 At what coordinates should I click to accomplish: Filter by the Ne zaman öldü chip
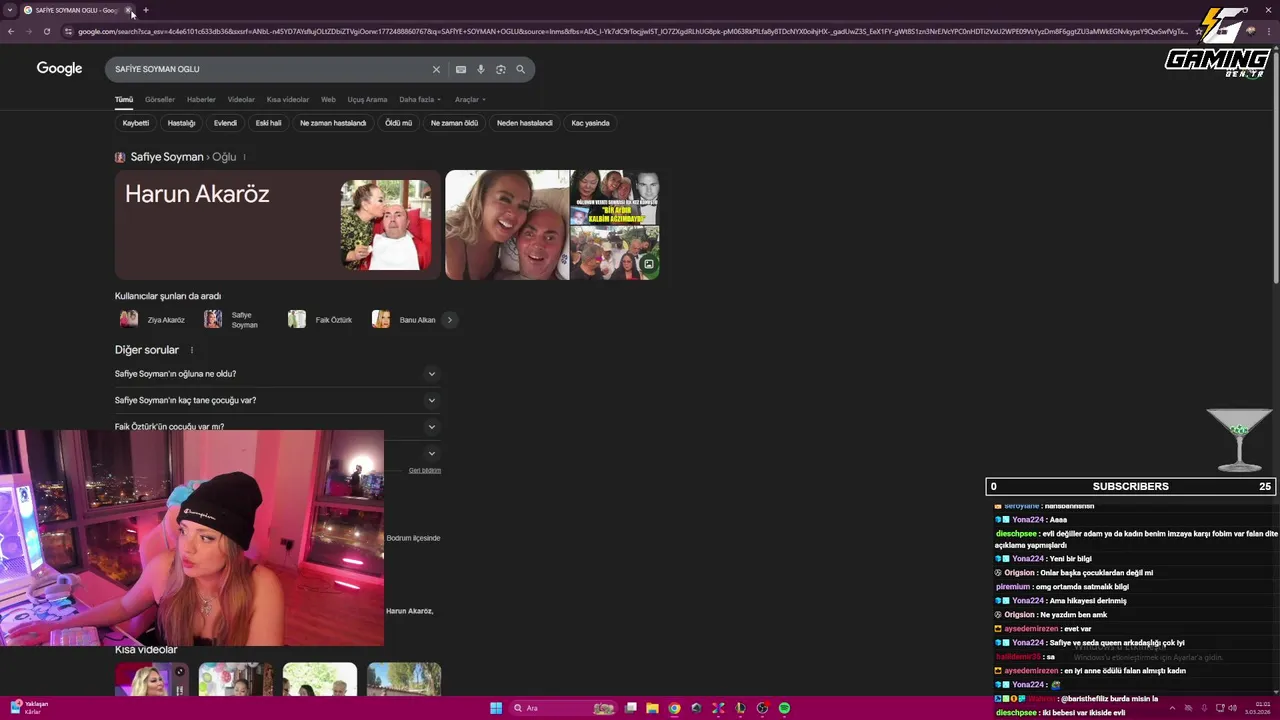pyautogui.click(x=454, y=123)
